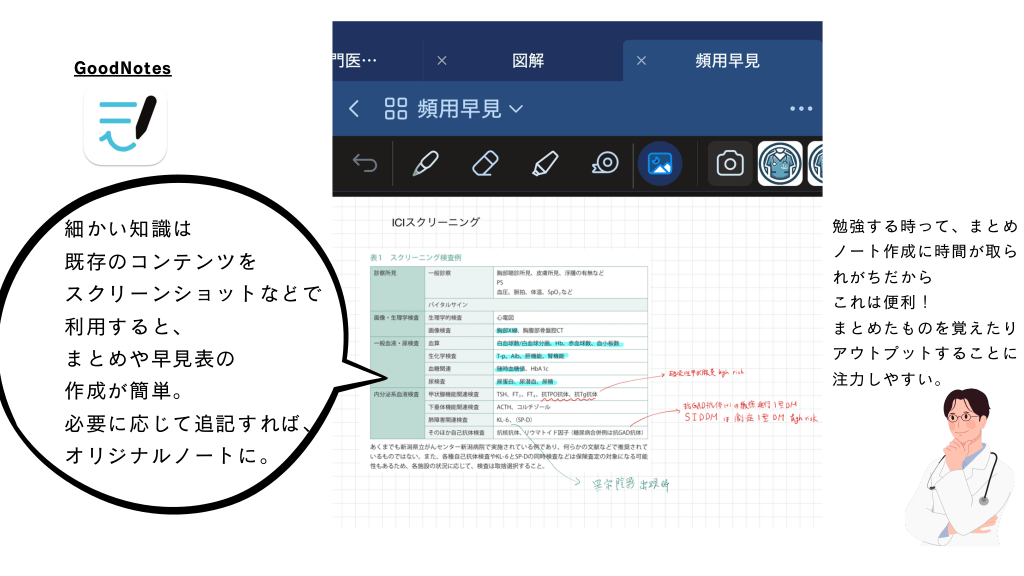Select the Highlighter tool
The width and height of the screenshot is (1024, 576).
tap(544, 164)
